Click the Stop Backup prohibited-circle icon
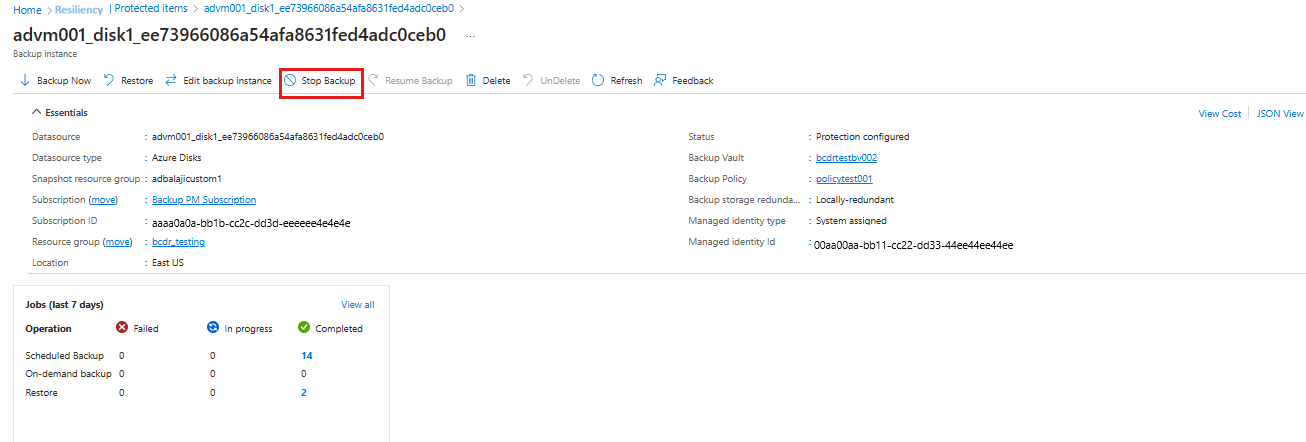The width and height of the screenshot is (1306, 442). (289, 81)
